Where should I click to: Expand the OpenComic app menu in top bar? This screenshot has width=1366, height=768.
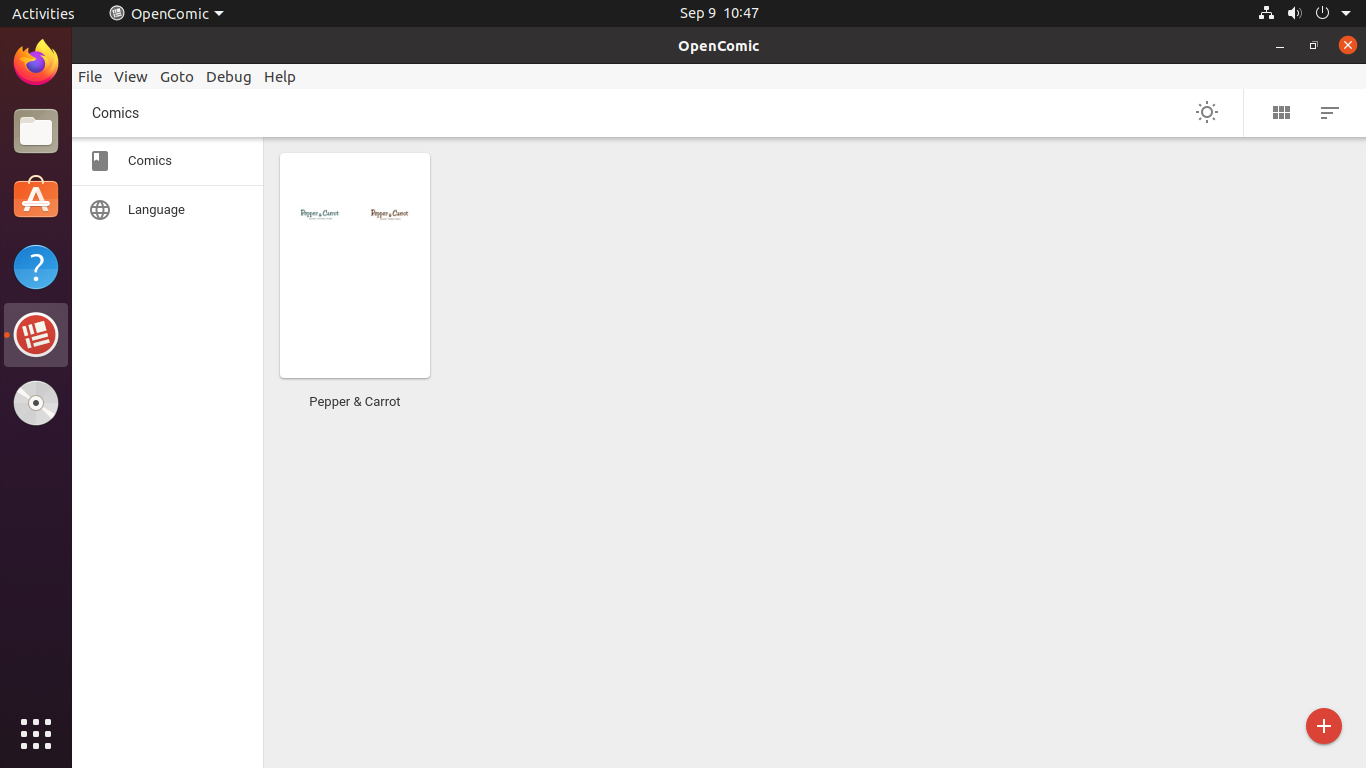166,13
